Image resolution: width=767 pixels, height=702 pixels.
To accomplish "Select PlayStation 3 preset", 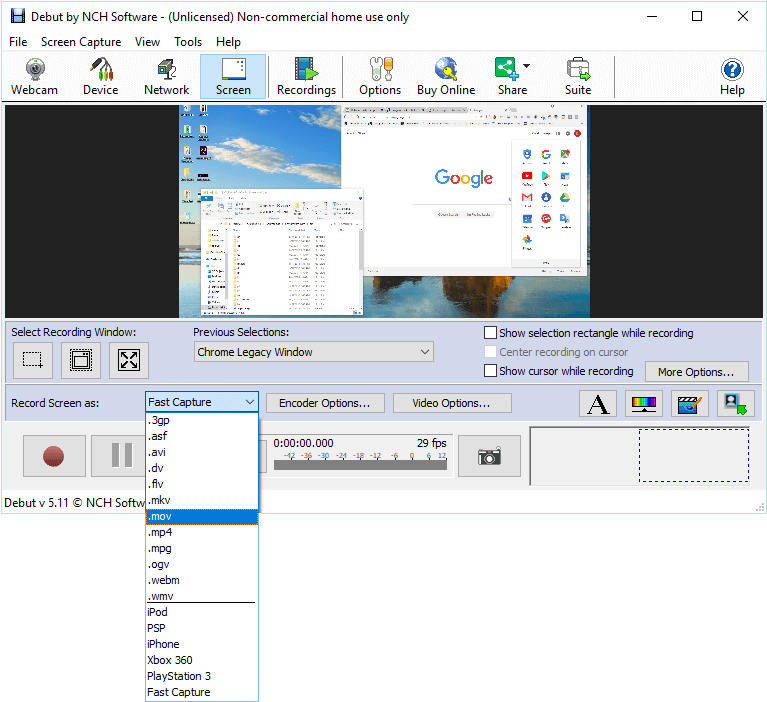I will 202,676.
